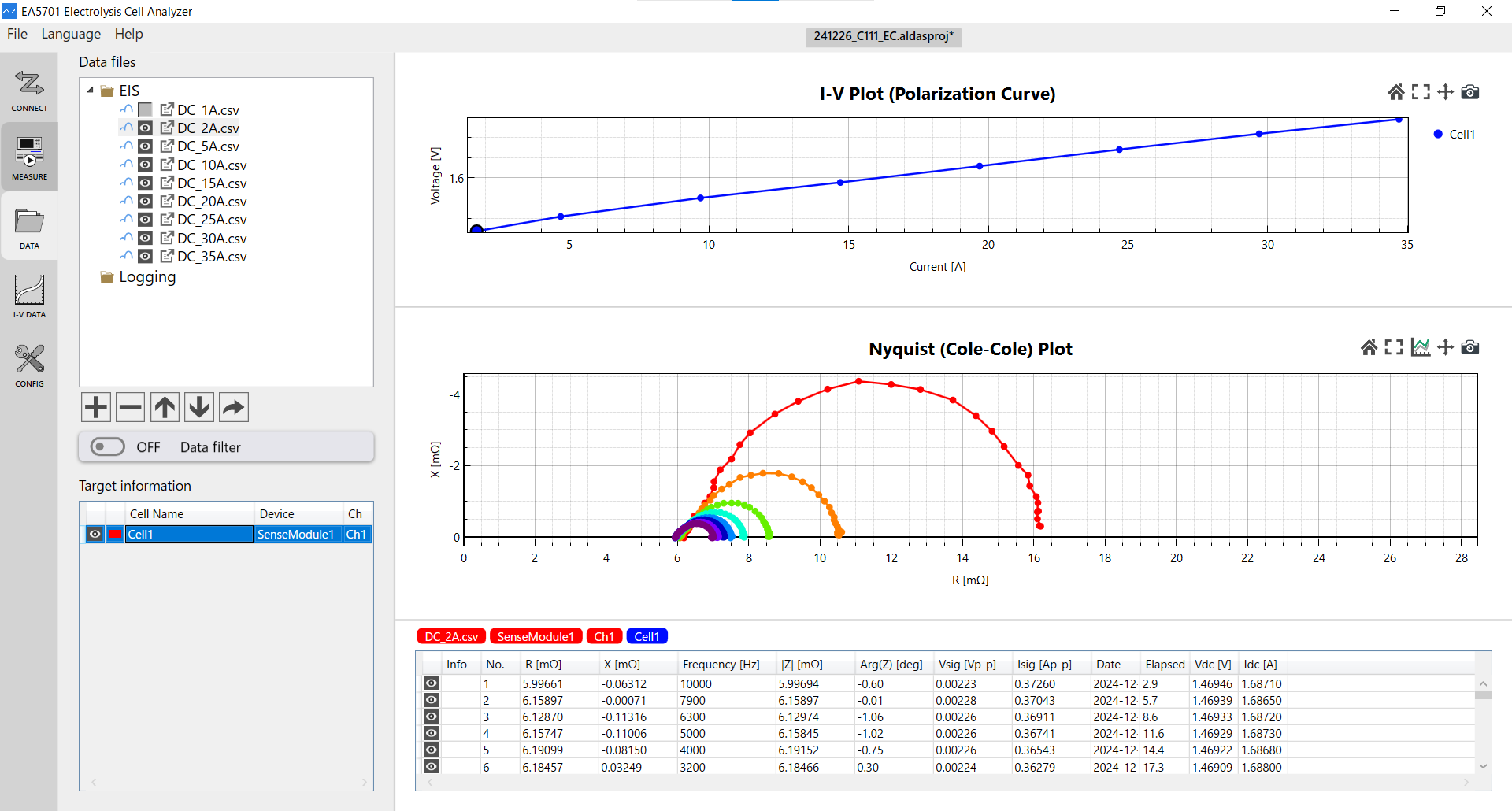This screenshot has width=1512, height=811.
Task: Open the CONNECT panel in sidebar
Action: point(29,90)
